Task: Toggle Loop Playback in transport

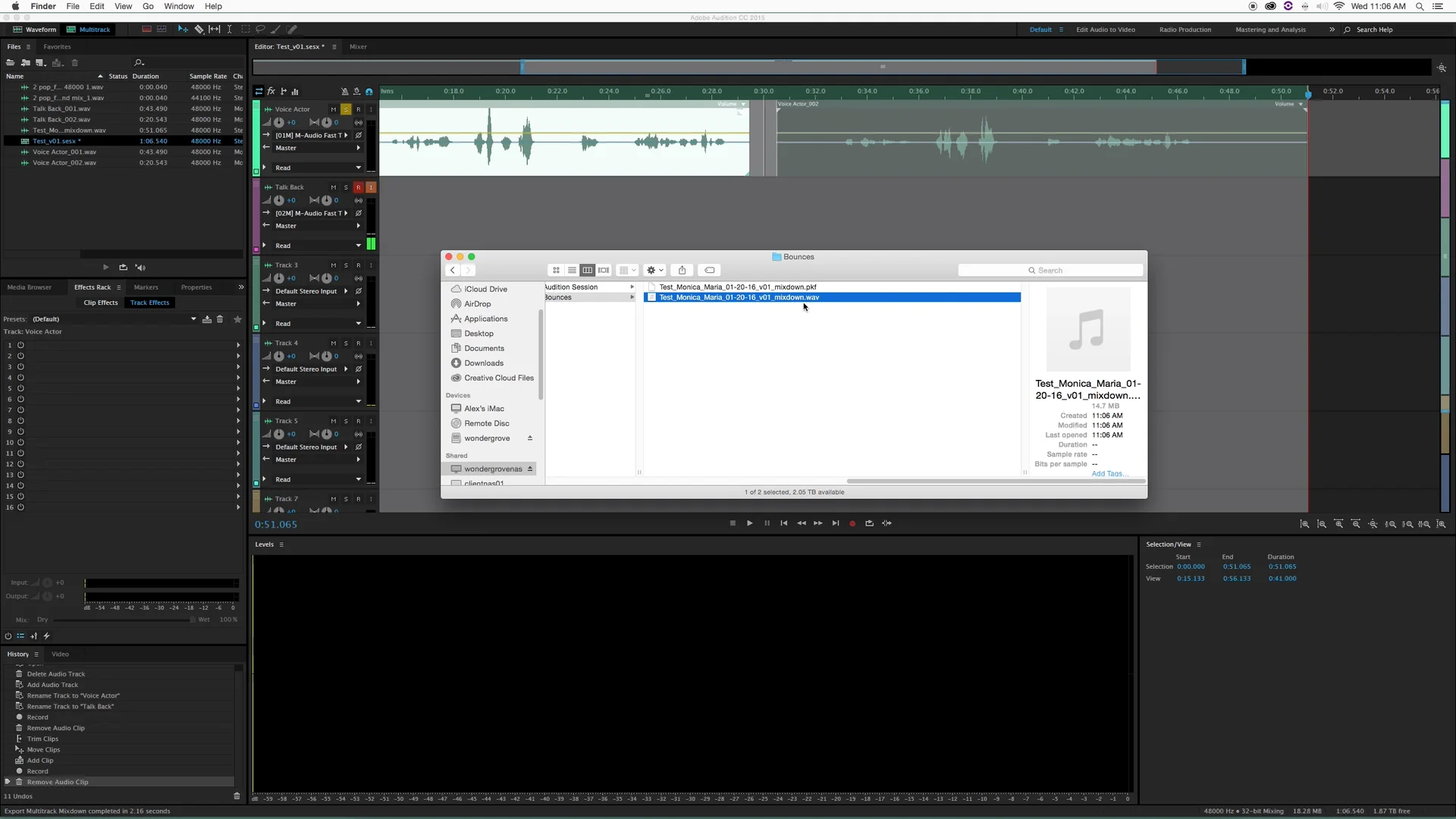Action: [869, 523]
